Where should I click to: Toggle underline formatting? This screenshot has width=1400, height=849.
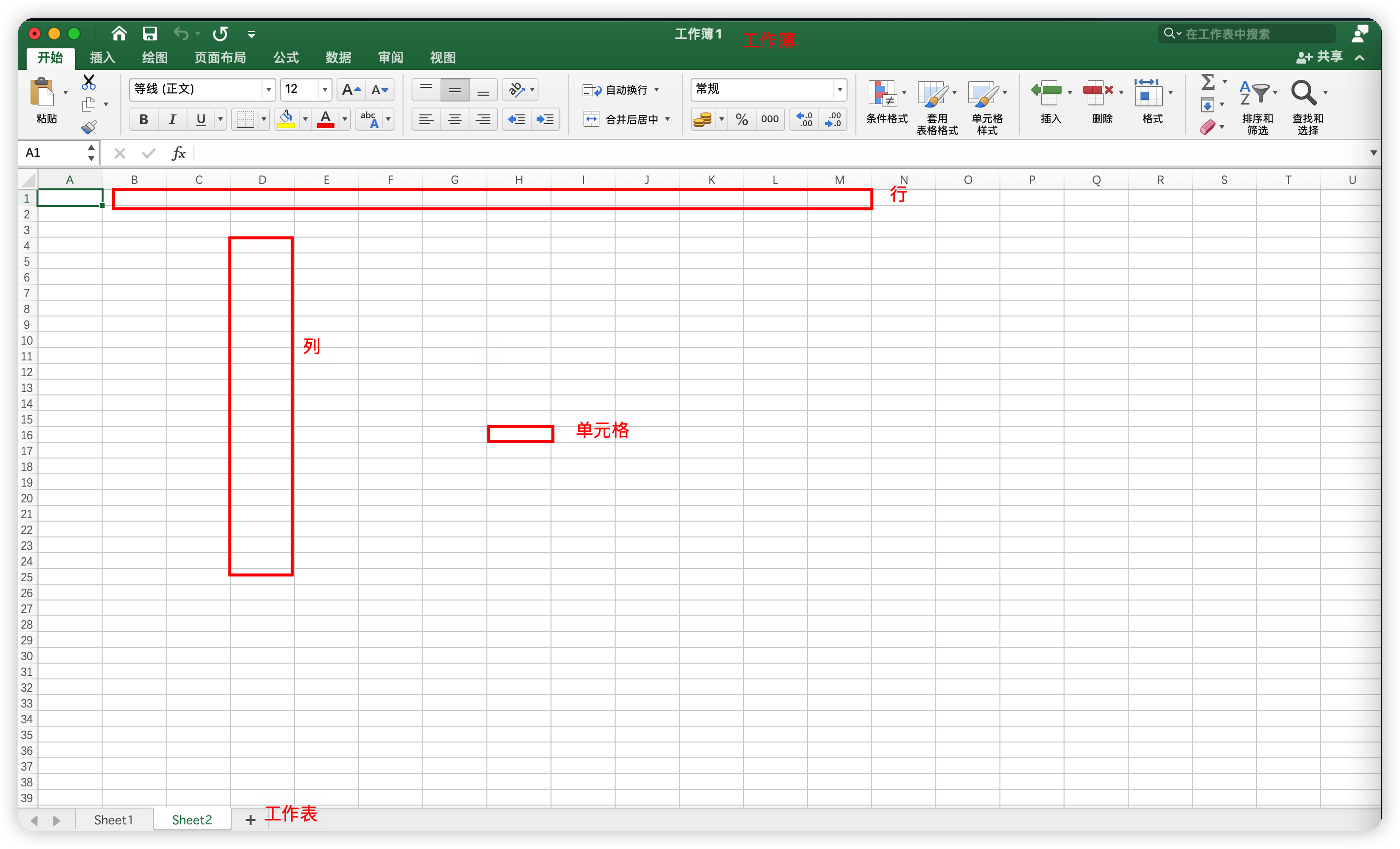point(200,119)
